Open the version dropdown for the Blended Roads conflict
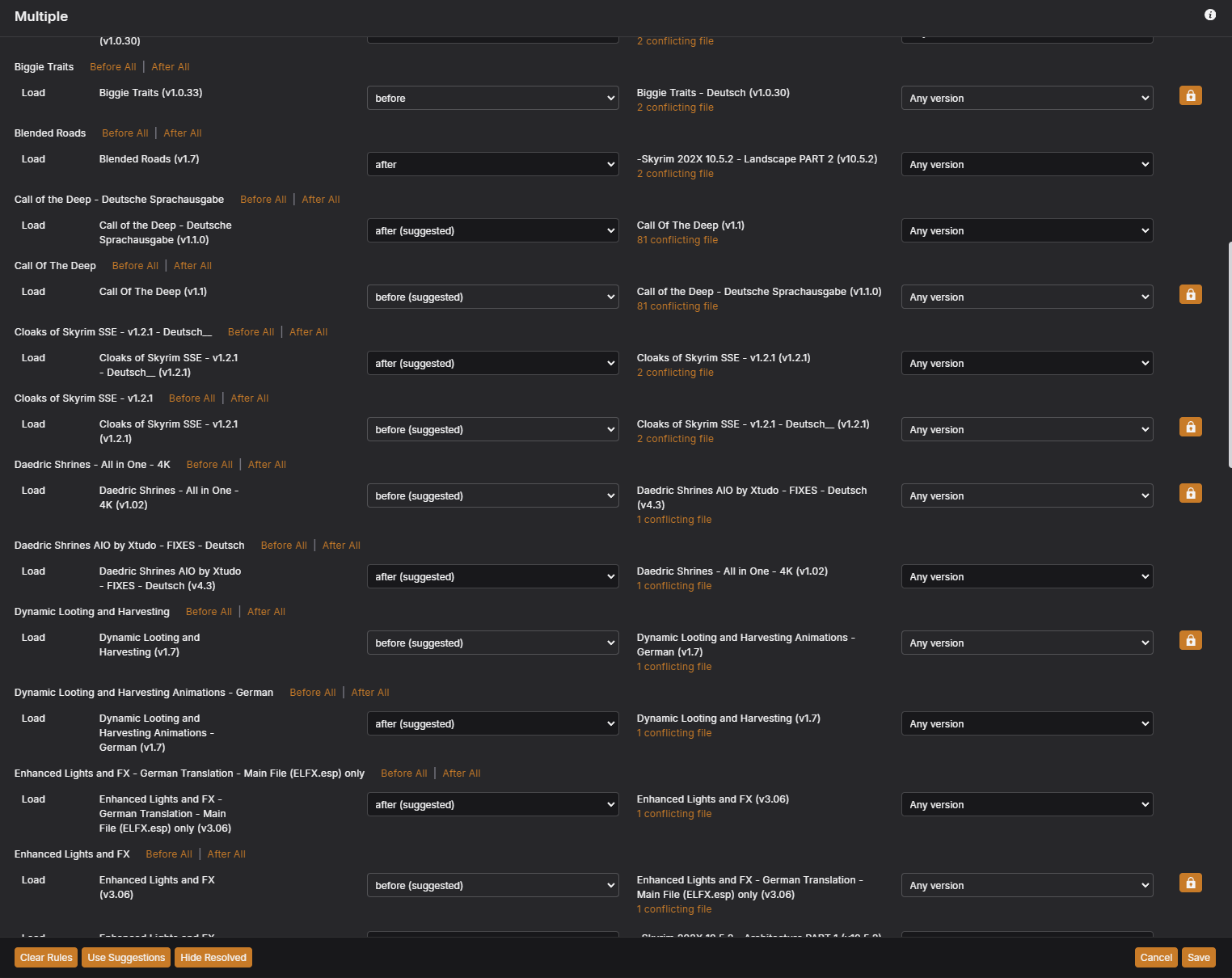1232x978 pixels. click(1027, 164)
